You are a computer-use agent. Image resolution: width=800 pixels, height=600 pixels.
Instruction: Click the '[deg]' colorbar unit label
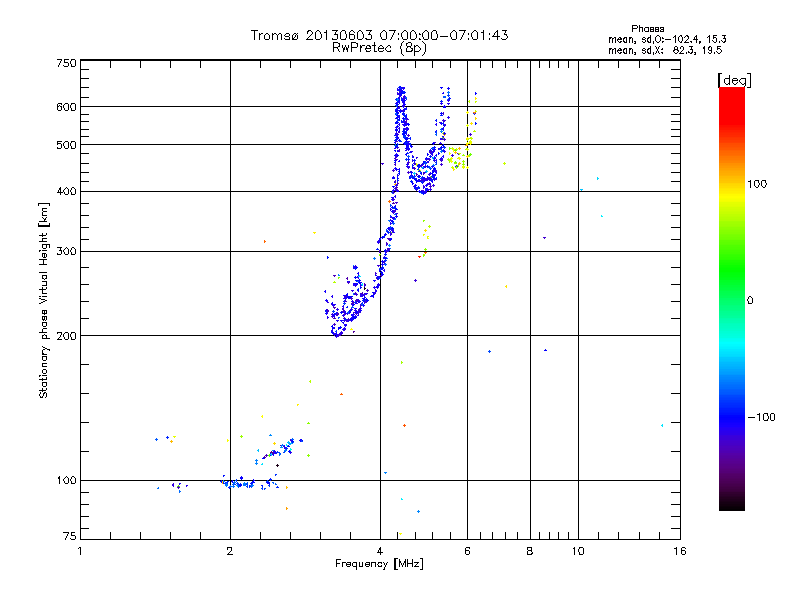(734, 80)
